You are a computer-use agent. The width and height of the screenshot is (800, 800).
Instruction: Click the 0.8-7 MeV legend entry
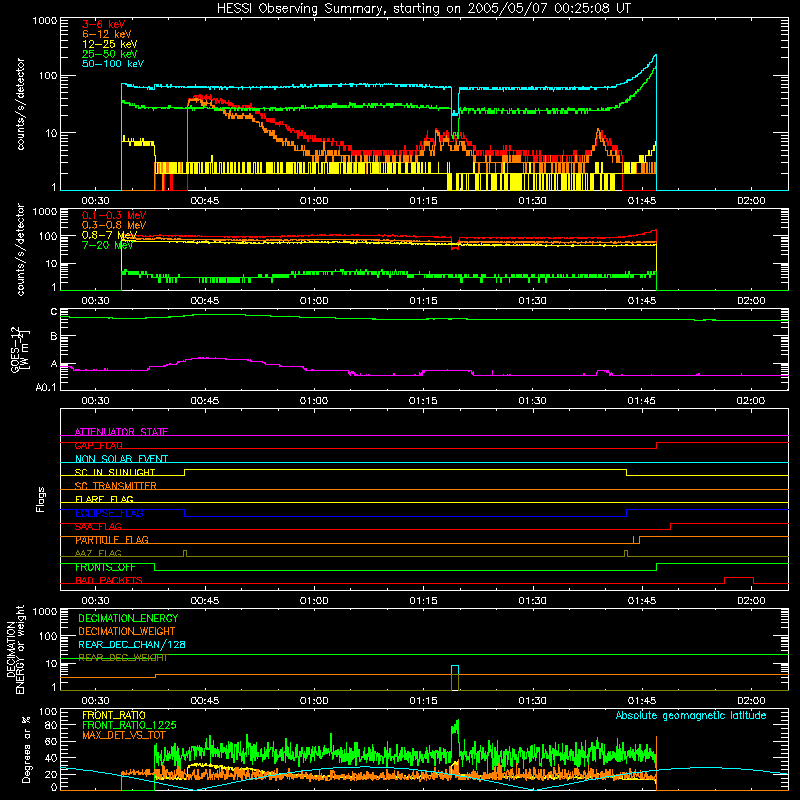pyautogui.click(x=109, y=235)
